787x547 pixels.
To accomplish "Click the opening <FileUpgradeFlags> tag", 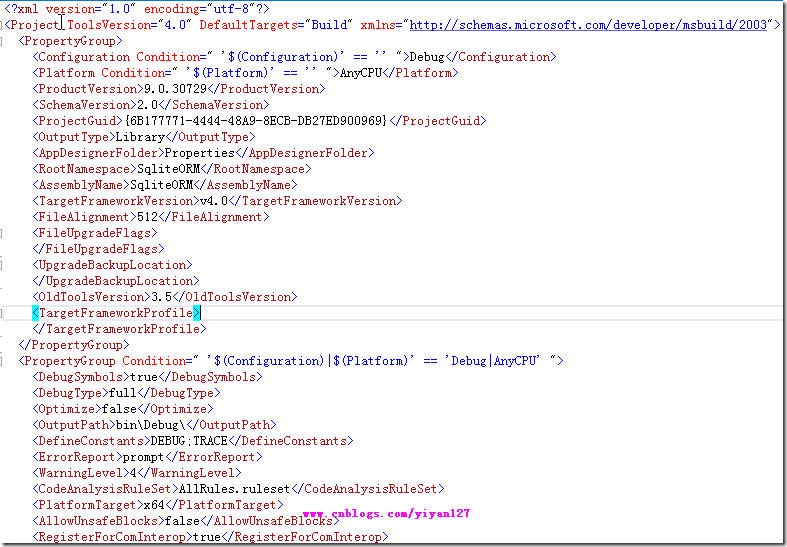I will (95, 233).
